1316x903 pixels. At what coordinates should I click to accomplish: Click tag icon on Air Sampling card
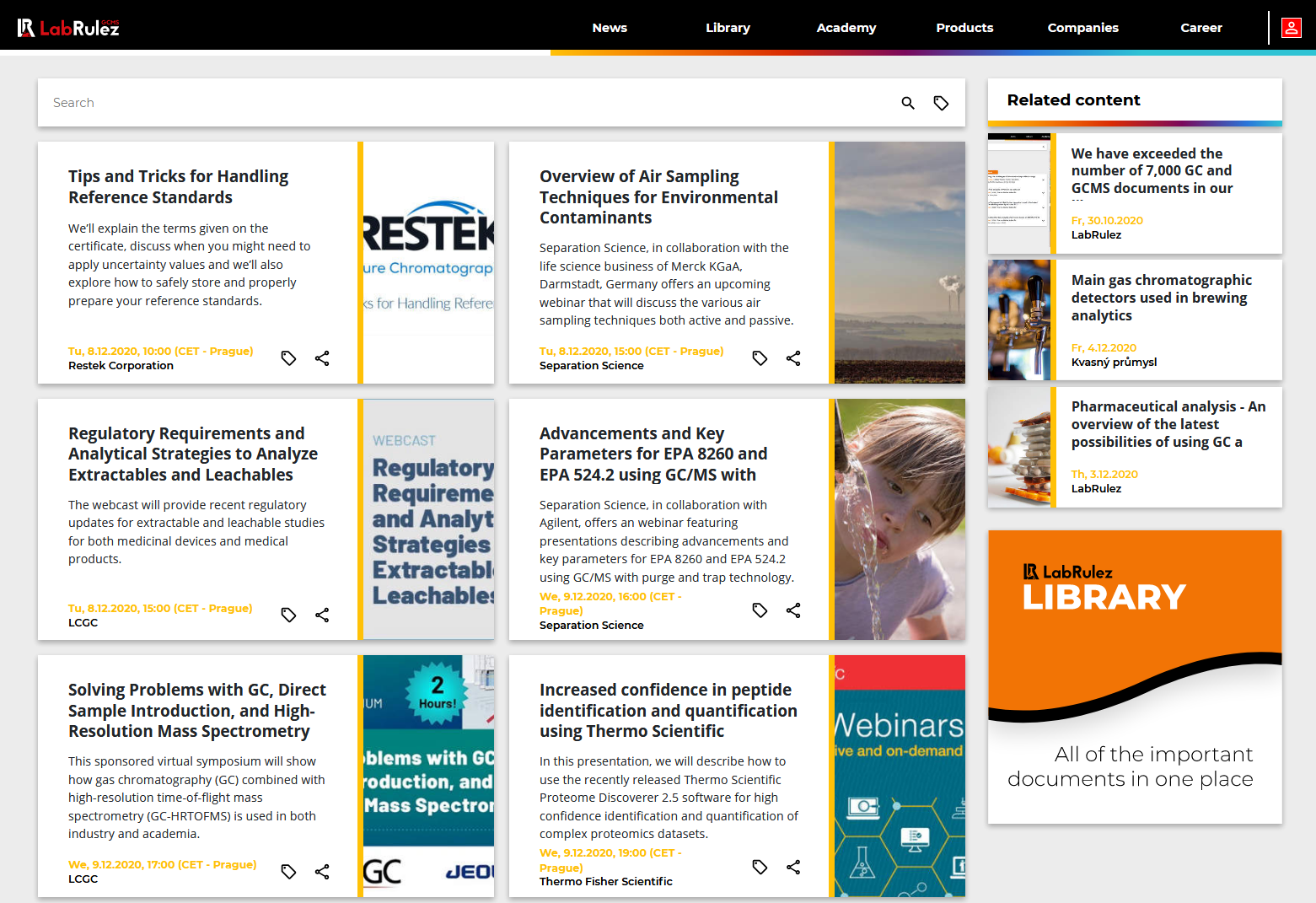pos(760,358)
